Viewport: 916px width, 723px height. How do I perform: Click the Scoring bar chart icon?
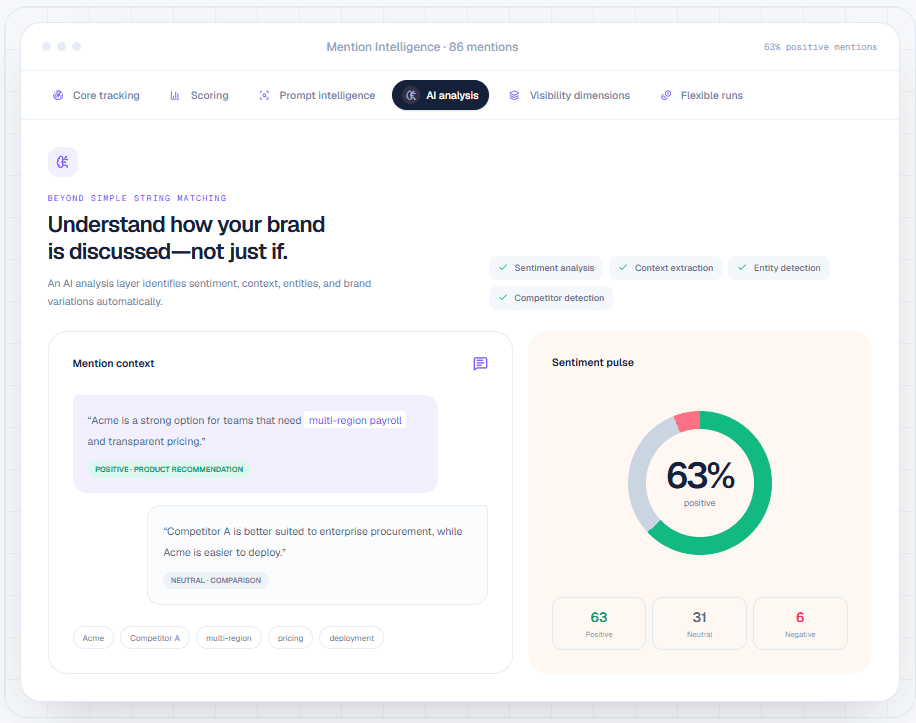[x=175, y=95]
